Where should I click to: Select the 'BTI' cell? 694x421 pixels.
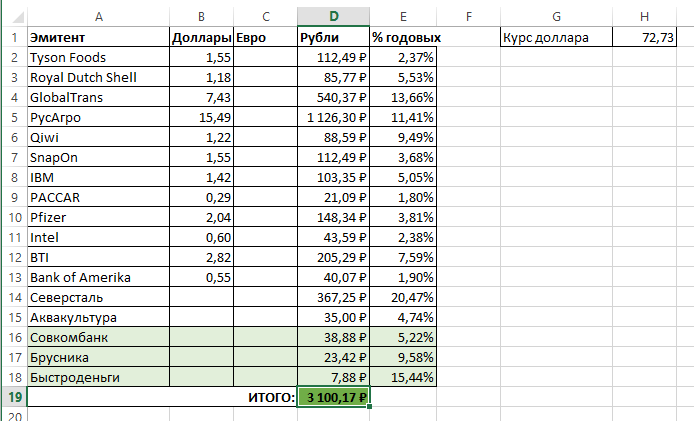[x=98, y=257]
